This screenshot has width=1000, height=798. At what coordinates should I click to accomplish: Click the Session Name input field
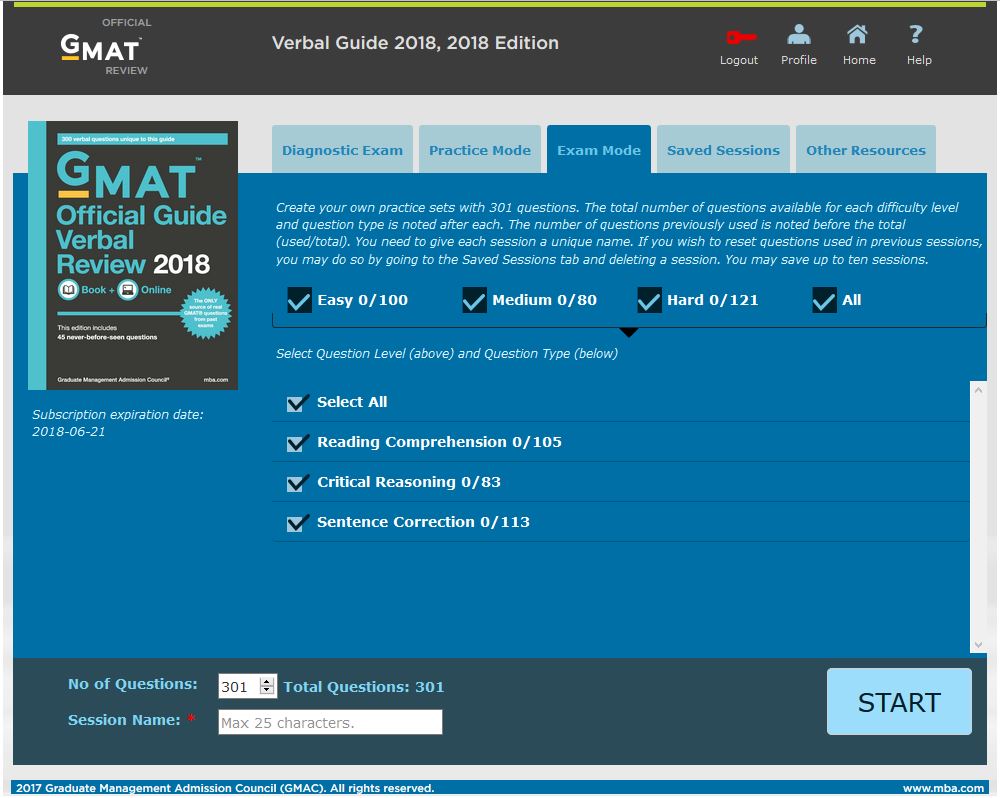point(330,721)
